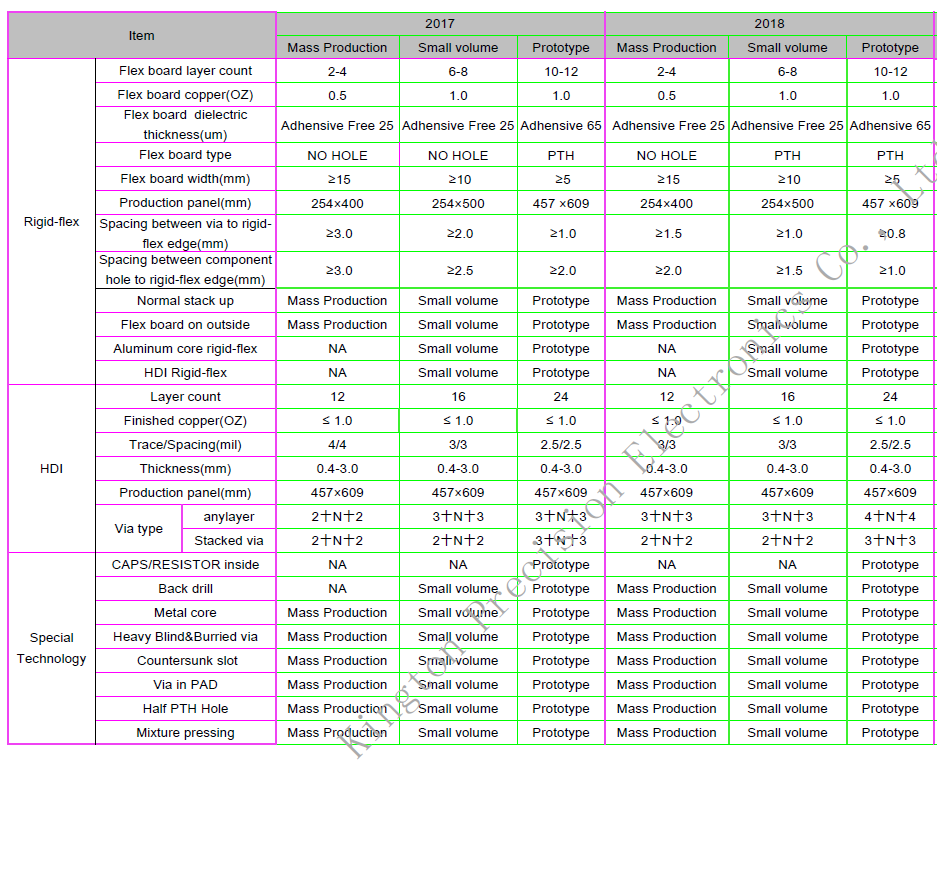Click "Flex board dielectric thickness(um)" label

185,124
